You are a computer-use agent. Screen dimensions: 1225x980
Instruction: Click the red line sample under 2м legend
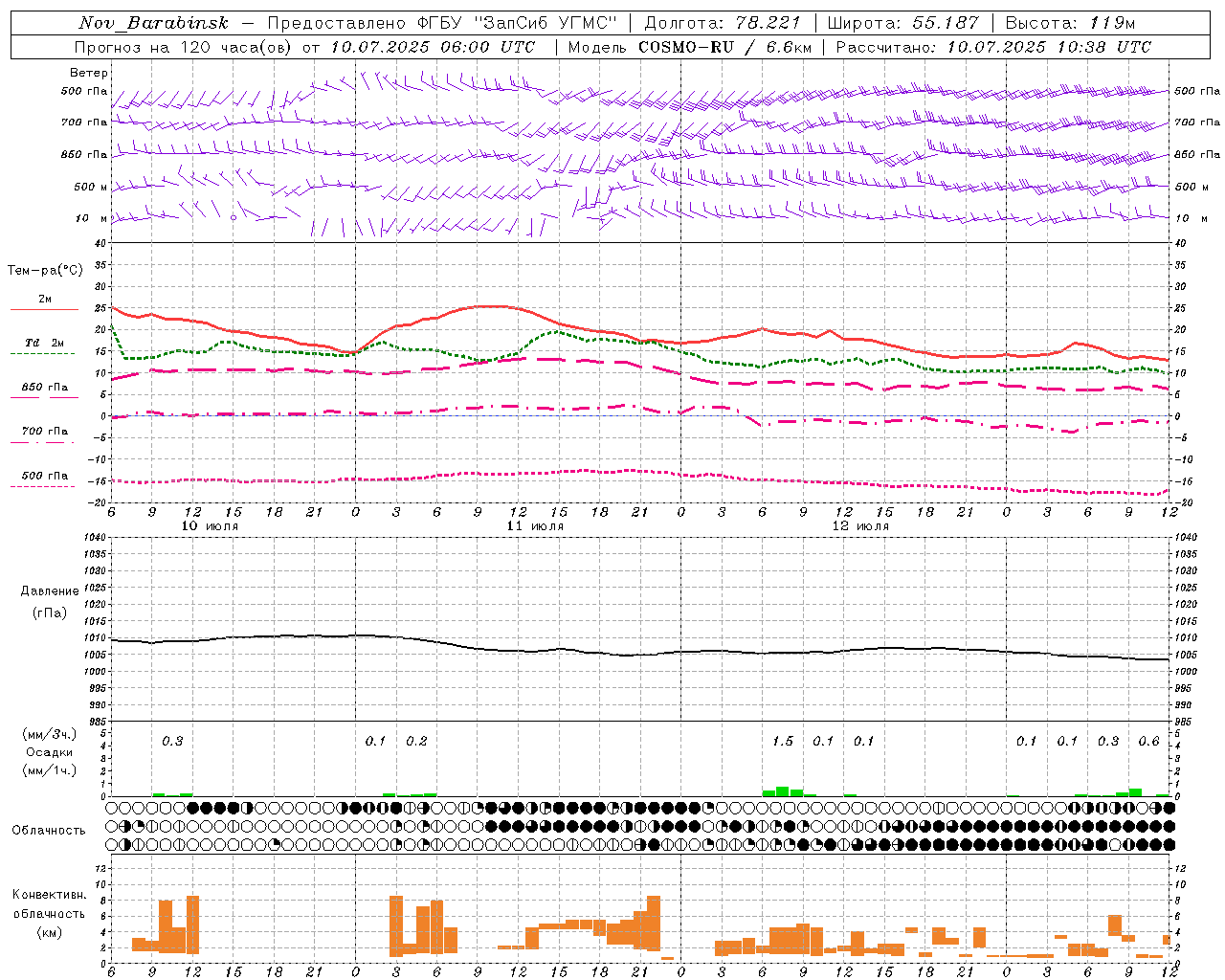click(x=44, y=310)
